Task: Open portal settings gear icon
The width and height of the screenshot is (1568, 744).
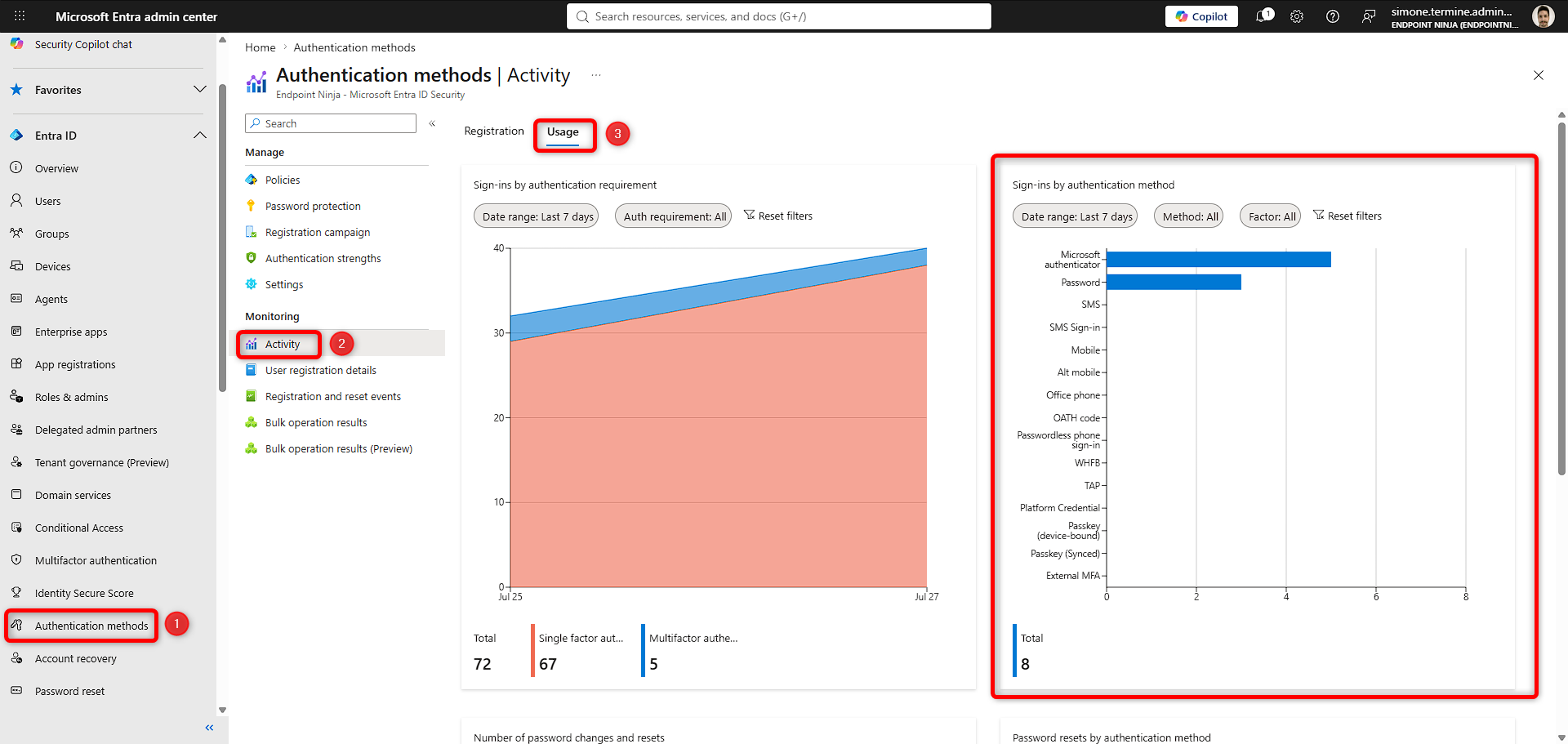Action: [x=1297, y=16]
